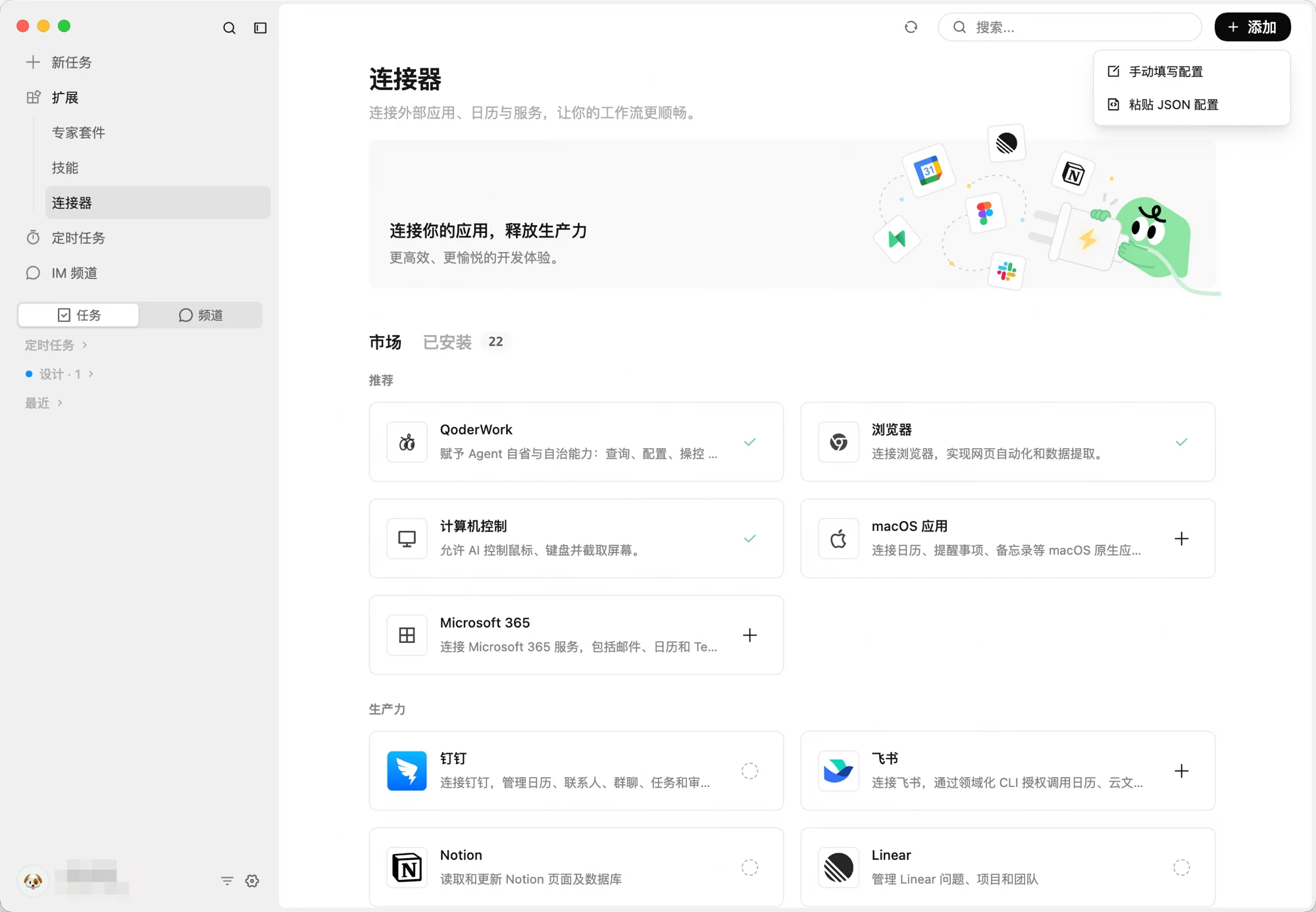Add Microsoft 365 connector with plus
The height and width of the screenshot is (912, 1316).
750,635
